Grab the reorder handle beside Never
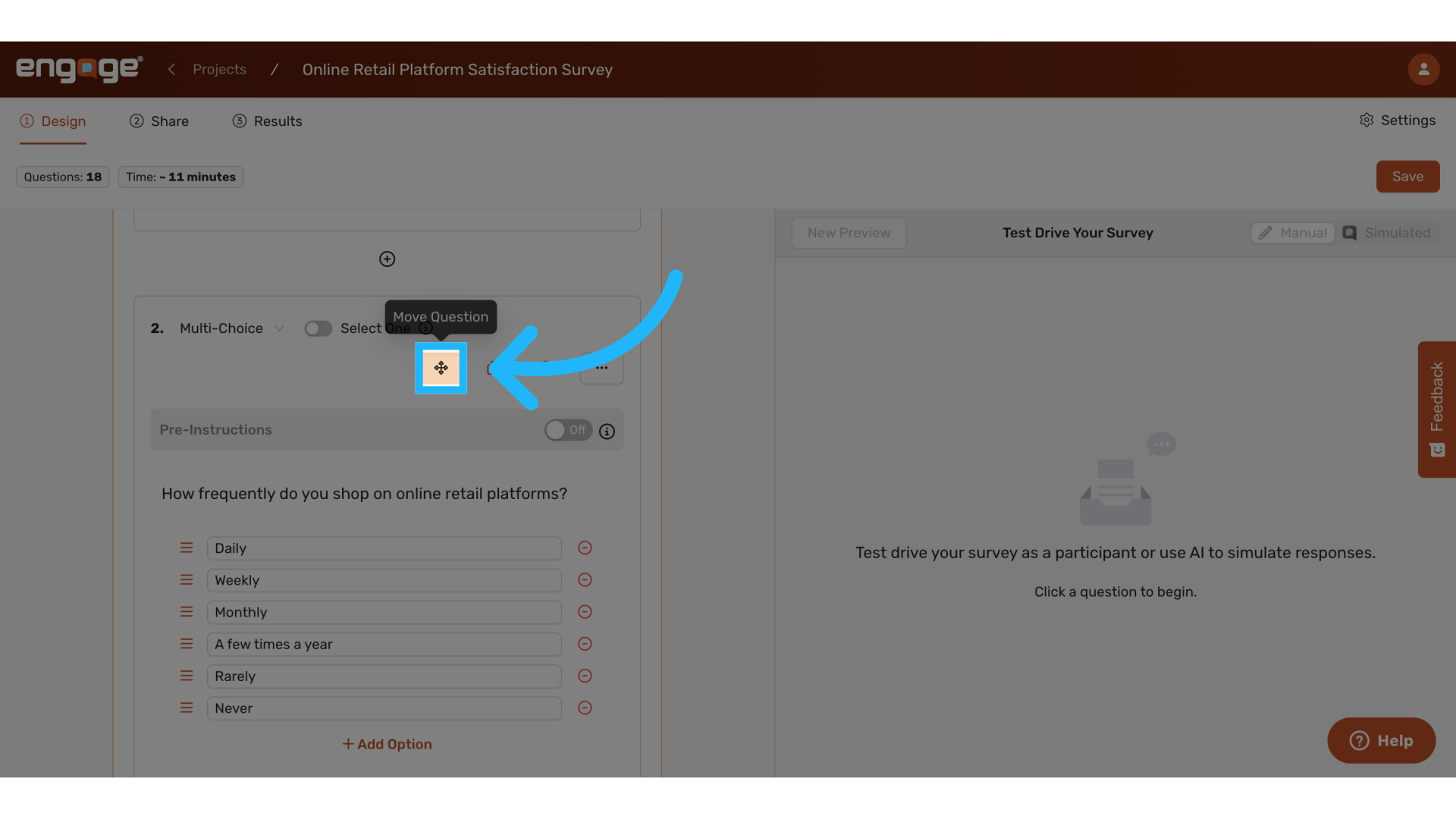This screenshot has width=1456, height=819. [x=187, y=708]
